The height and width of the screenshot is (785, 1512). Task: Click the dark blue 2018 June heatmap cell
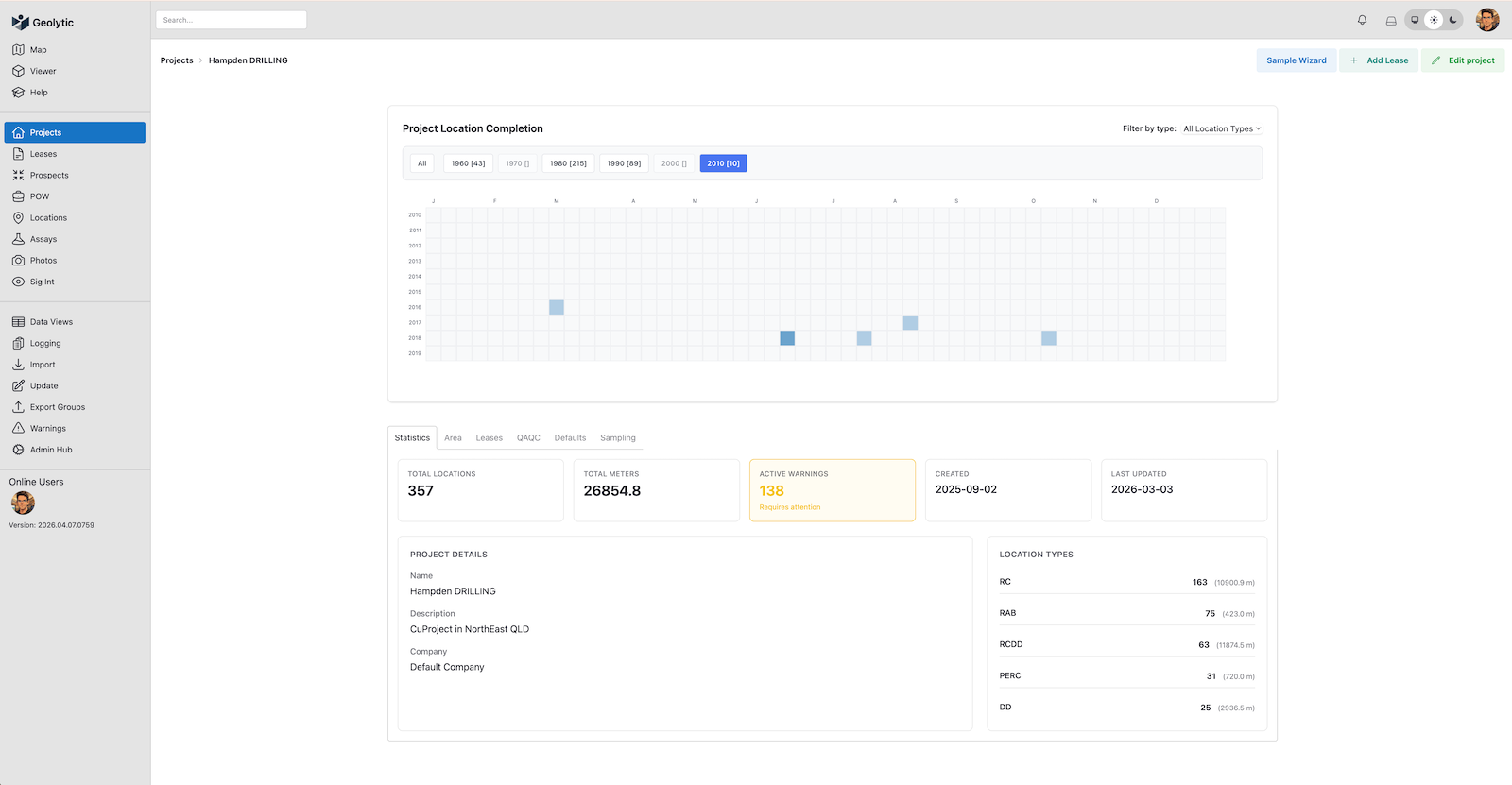pyautogui.click(x=787, y=338)
